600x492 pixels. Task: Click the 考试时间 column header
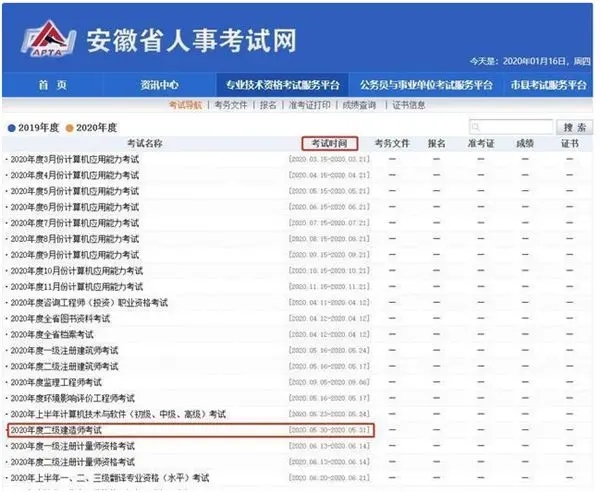point(329,143)
